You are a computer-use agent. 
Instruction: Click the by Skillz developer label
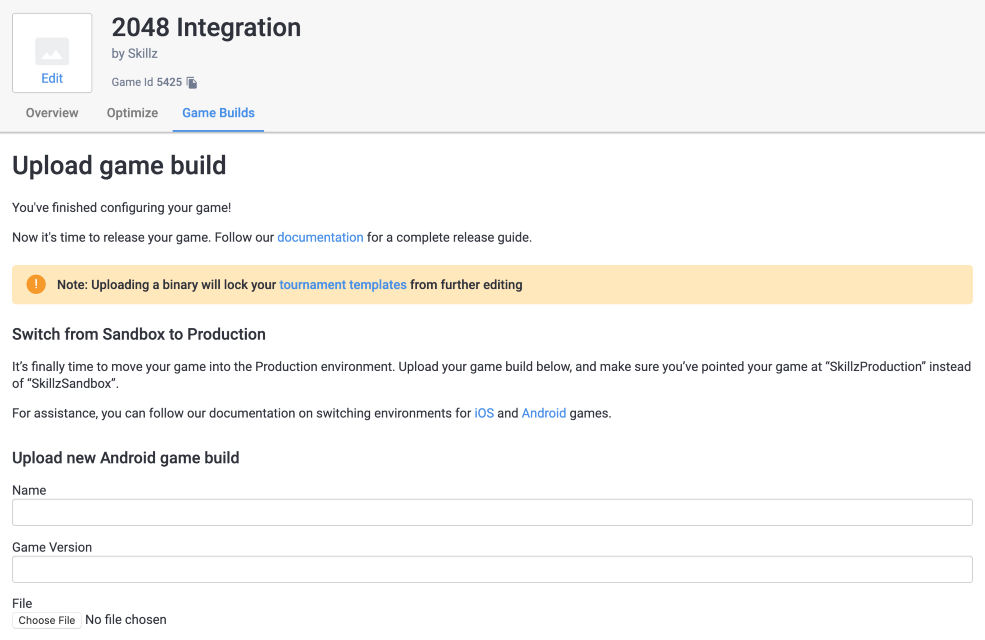point(134,54)
